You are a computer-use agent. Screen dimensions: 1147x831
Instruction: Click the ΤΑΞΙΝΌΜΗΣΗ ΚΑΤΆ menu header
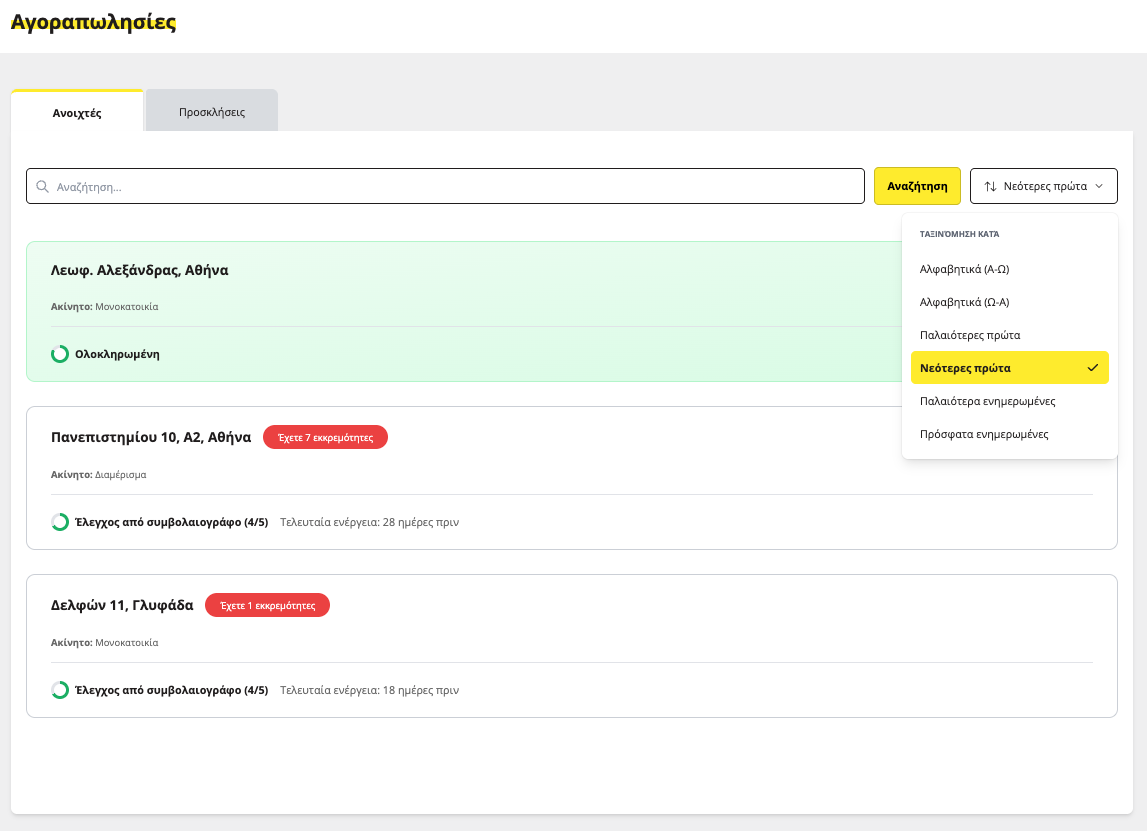click(959, 234)
